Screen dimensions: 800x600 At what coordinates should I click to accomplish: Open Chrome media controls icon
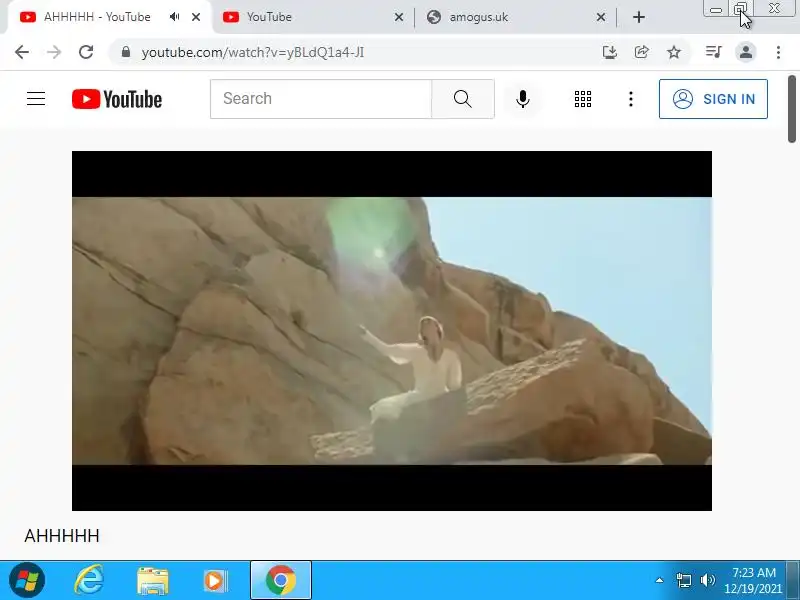coord(713,52)
